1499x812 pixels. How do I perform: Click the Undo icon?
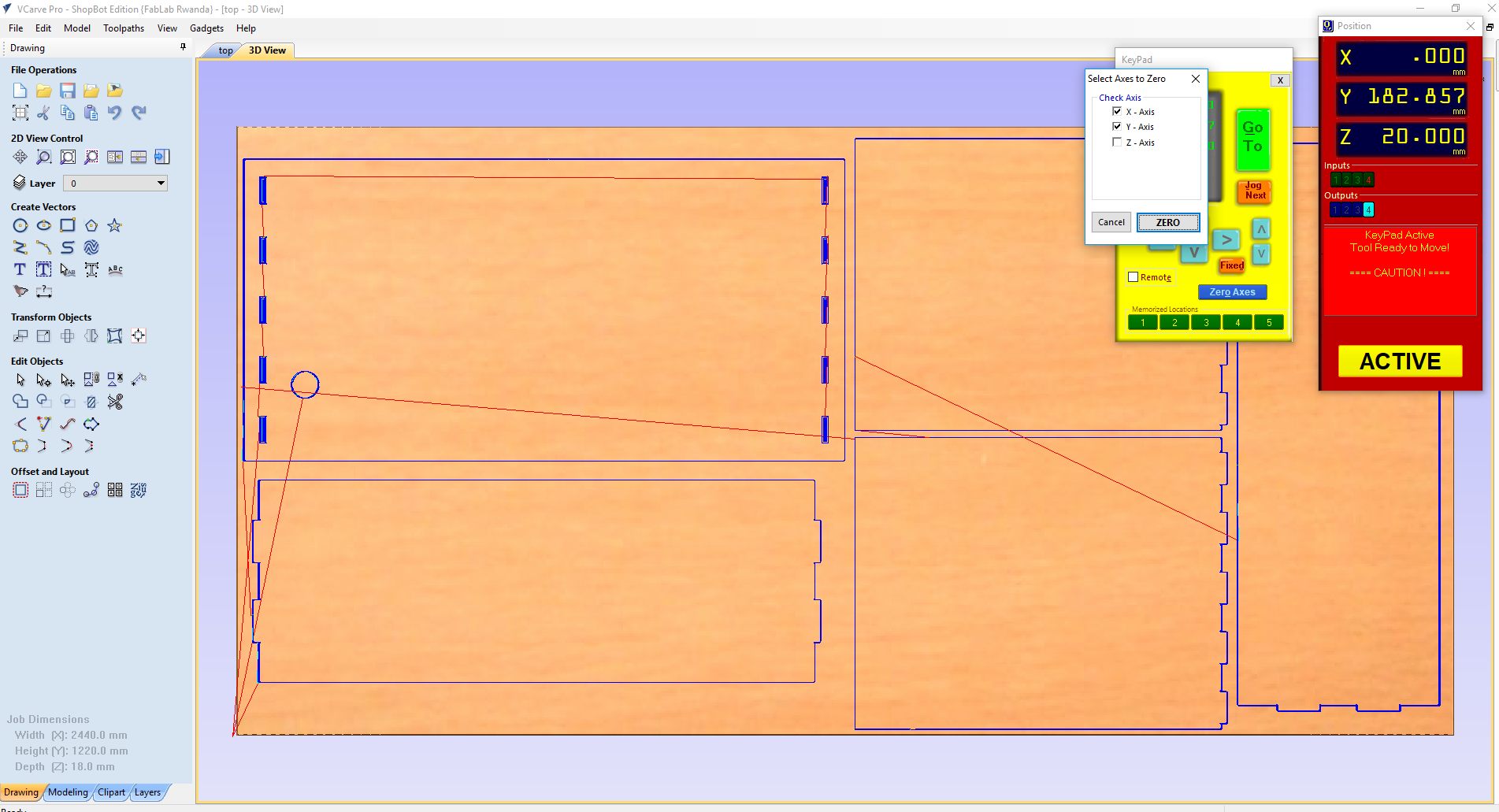click(115, 113)
